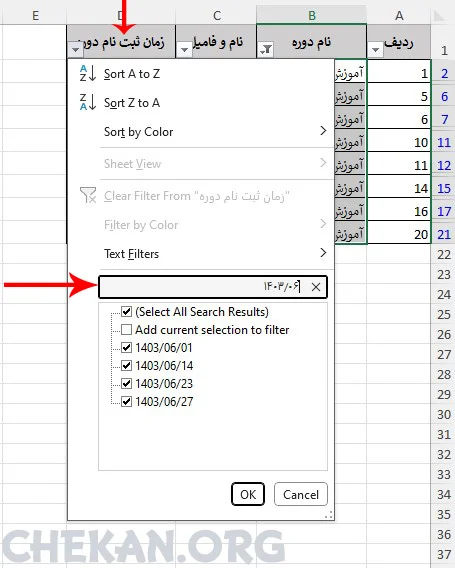This screenshot has height=568, width=455.
Task: Click the نام و فامیل header cell
Action: (216, 42)
